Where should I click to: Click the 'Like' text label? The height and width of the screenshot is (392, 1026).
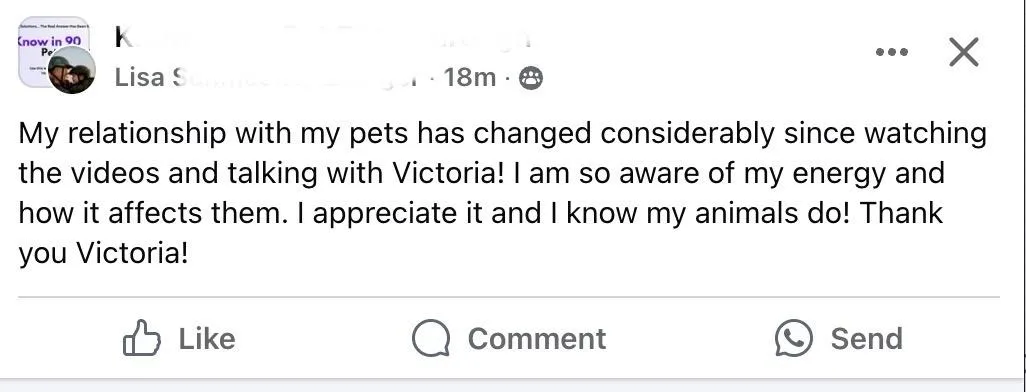[207, 339]
